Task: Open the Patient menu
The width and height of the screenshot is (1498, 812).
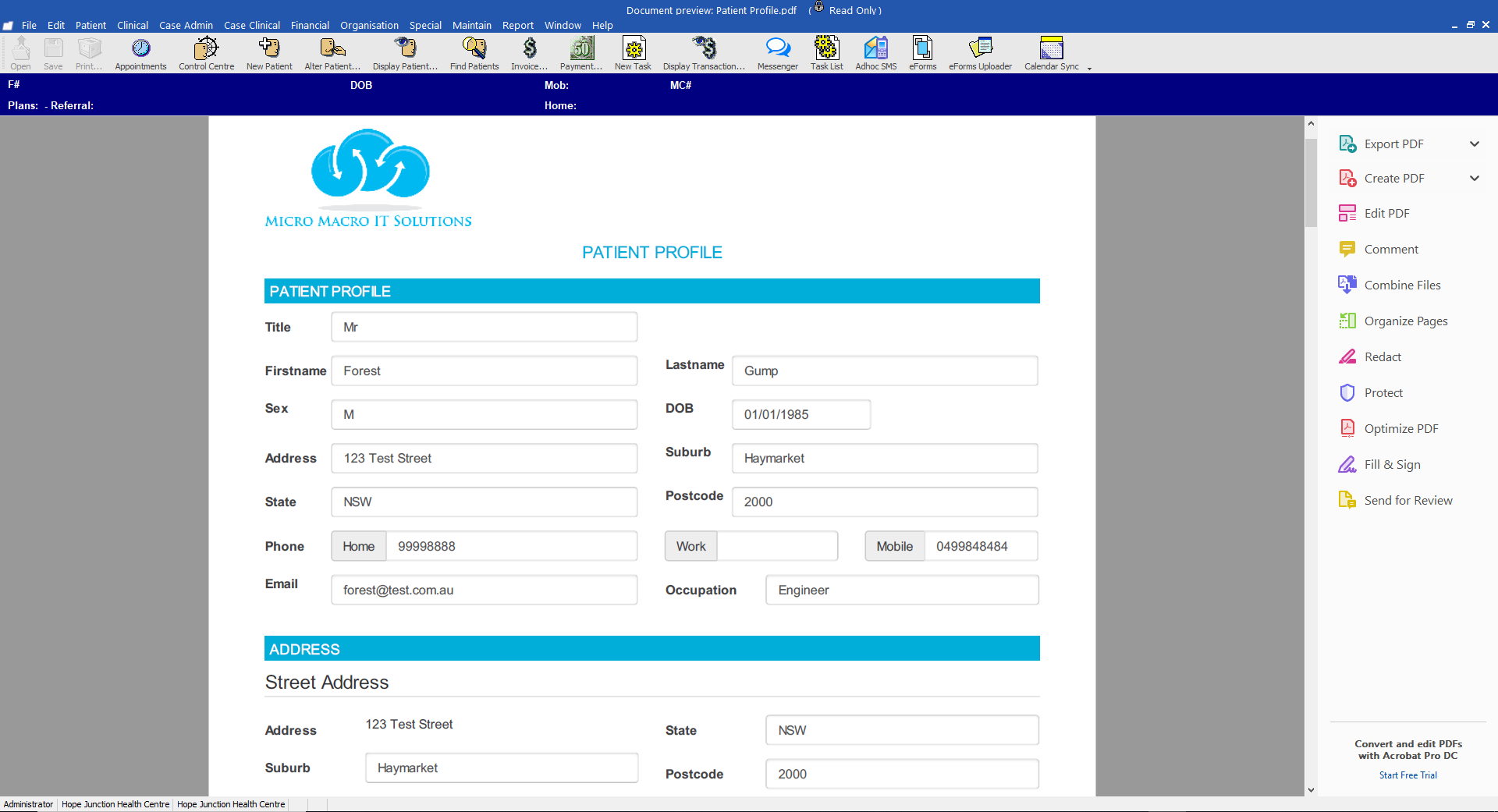Action: 91,25
